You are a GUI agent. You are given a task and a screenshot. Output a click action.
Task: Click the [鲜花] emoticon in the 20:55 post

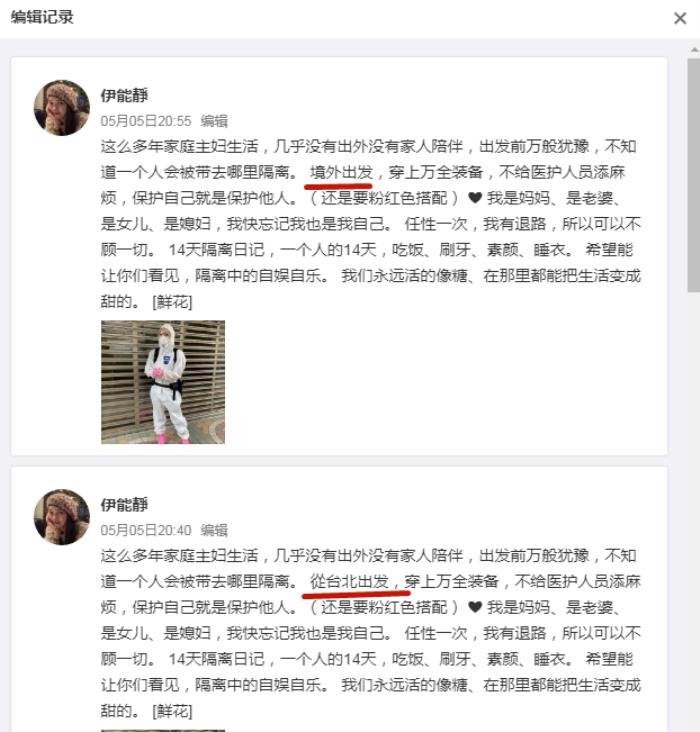(x=172, y=302)
